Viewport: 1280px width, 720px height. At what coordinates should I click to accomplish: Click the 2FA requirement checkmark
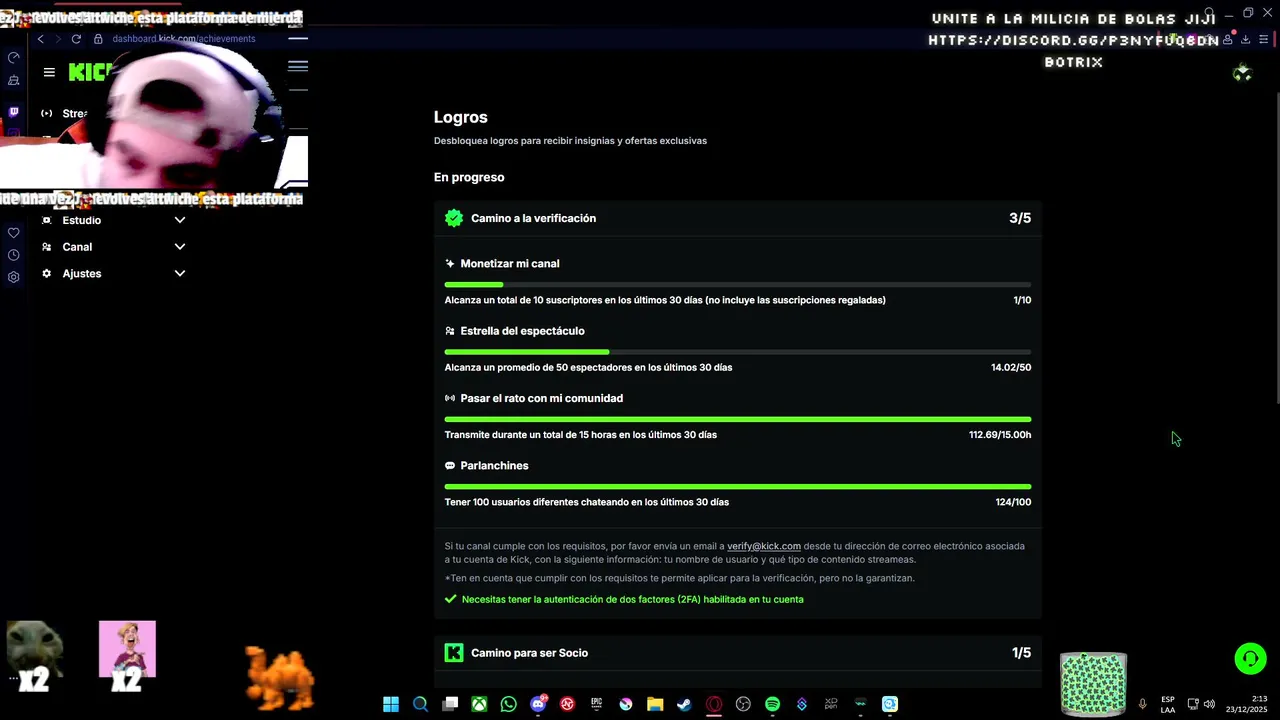click(x=450, y=599)
